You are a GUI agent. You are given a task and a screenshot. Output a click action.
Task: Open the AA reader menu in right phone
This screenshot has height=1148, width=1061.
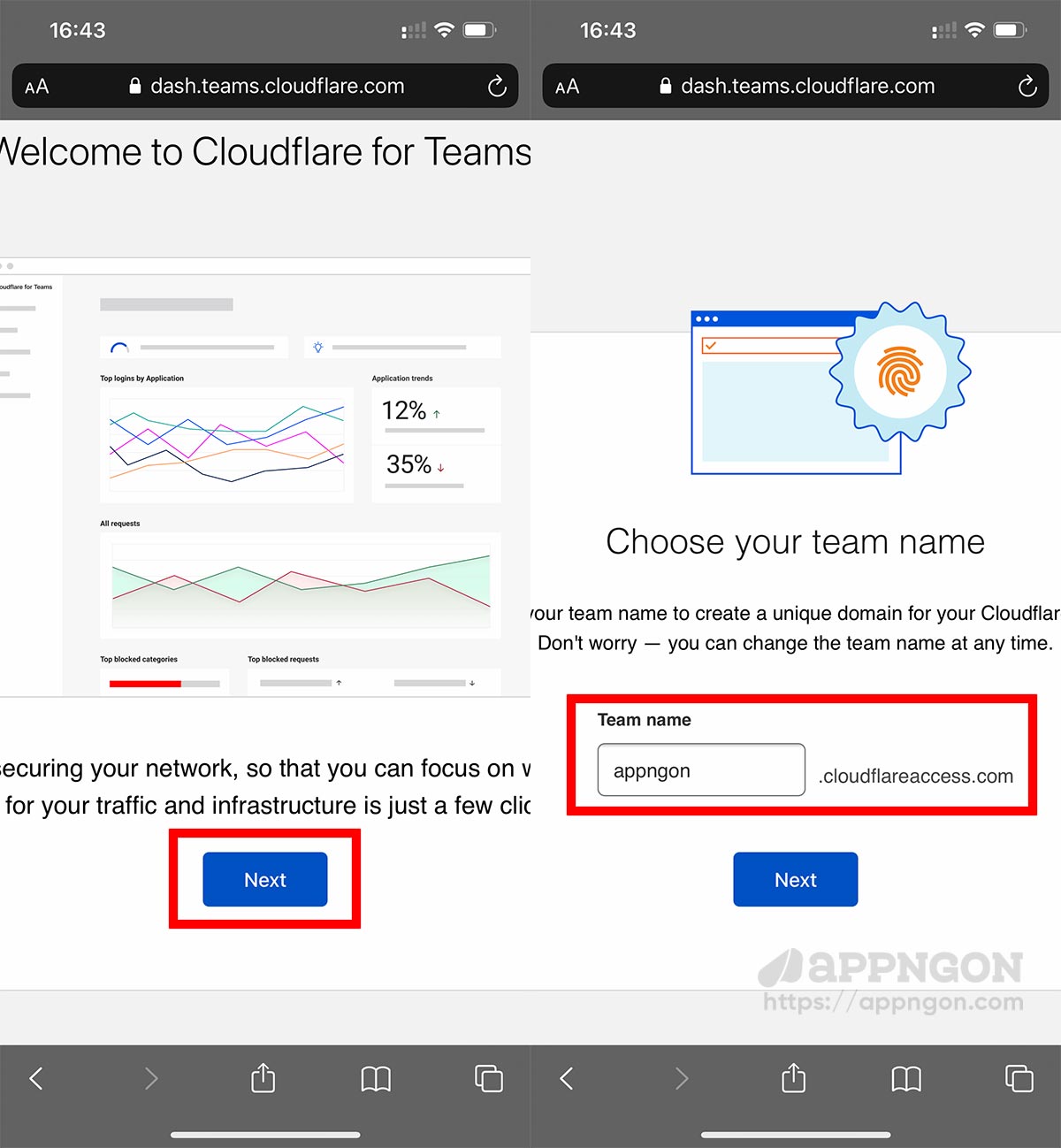click(568, 87)
